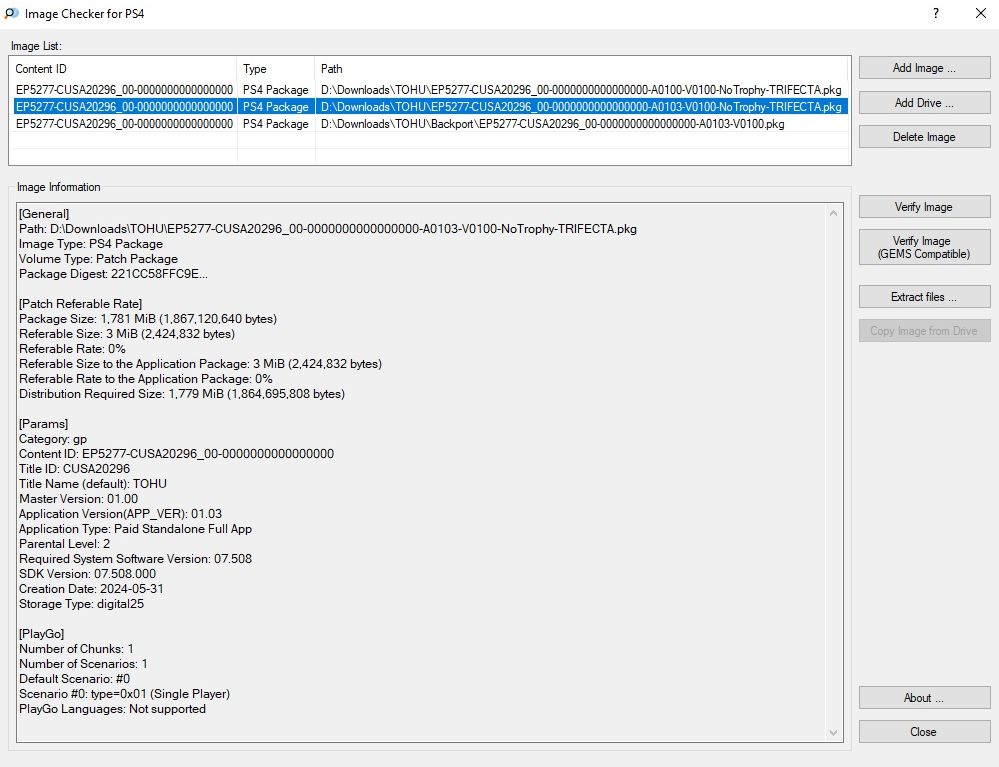Click the Parental Level: 2 line
Image resolution: width=999 pixels, height=767 pixels.
64,544
